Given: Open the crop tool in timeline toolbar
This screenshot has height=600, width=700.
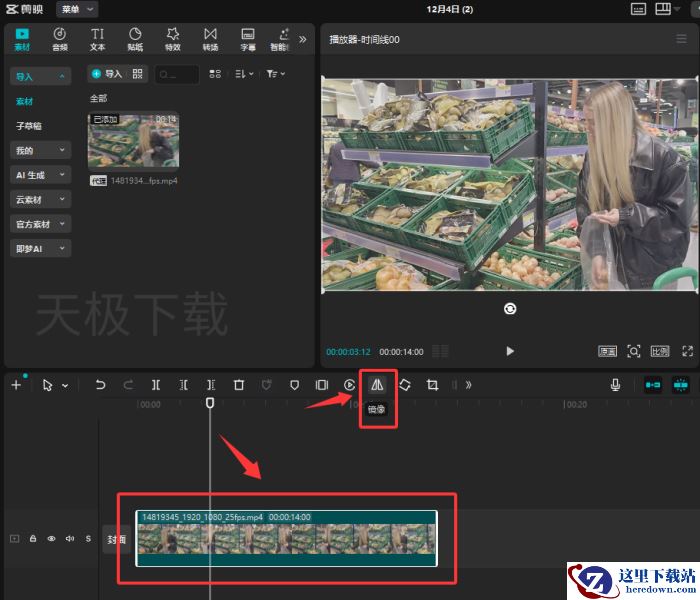Looking at the screenshot, I should click(x=432, y=385).
